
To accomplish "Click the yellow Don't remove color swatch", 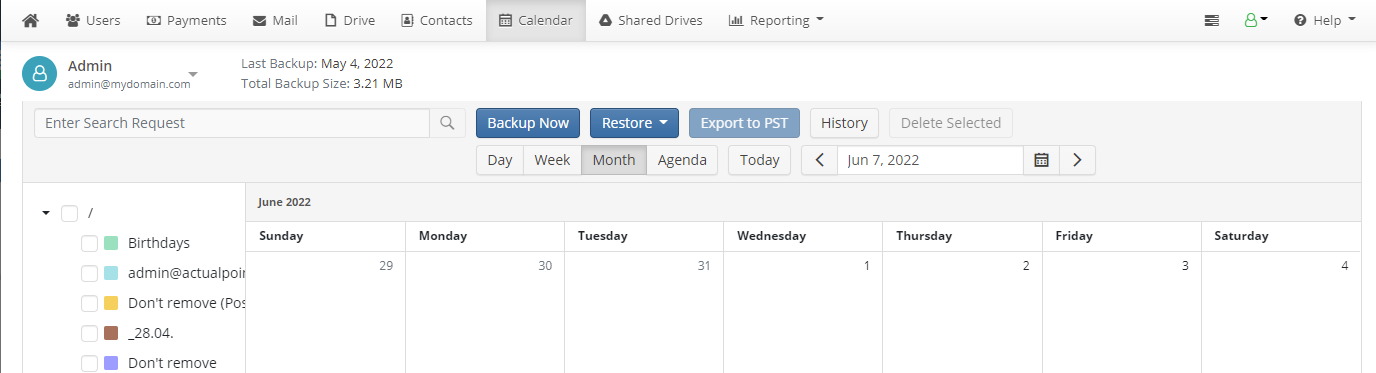I will 111,303.
